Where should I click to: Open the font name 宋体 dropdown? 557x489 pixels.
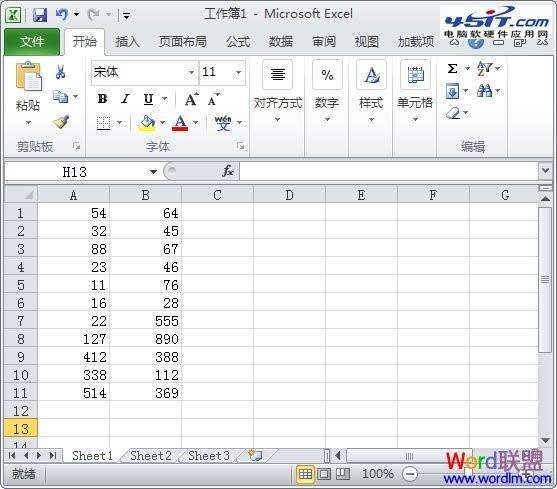(191, 73)
